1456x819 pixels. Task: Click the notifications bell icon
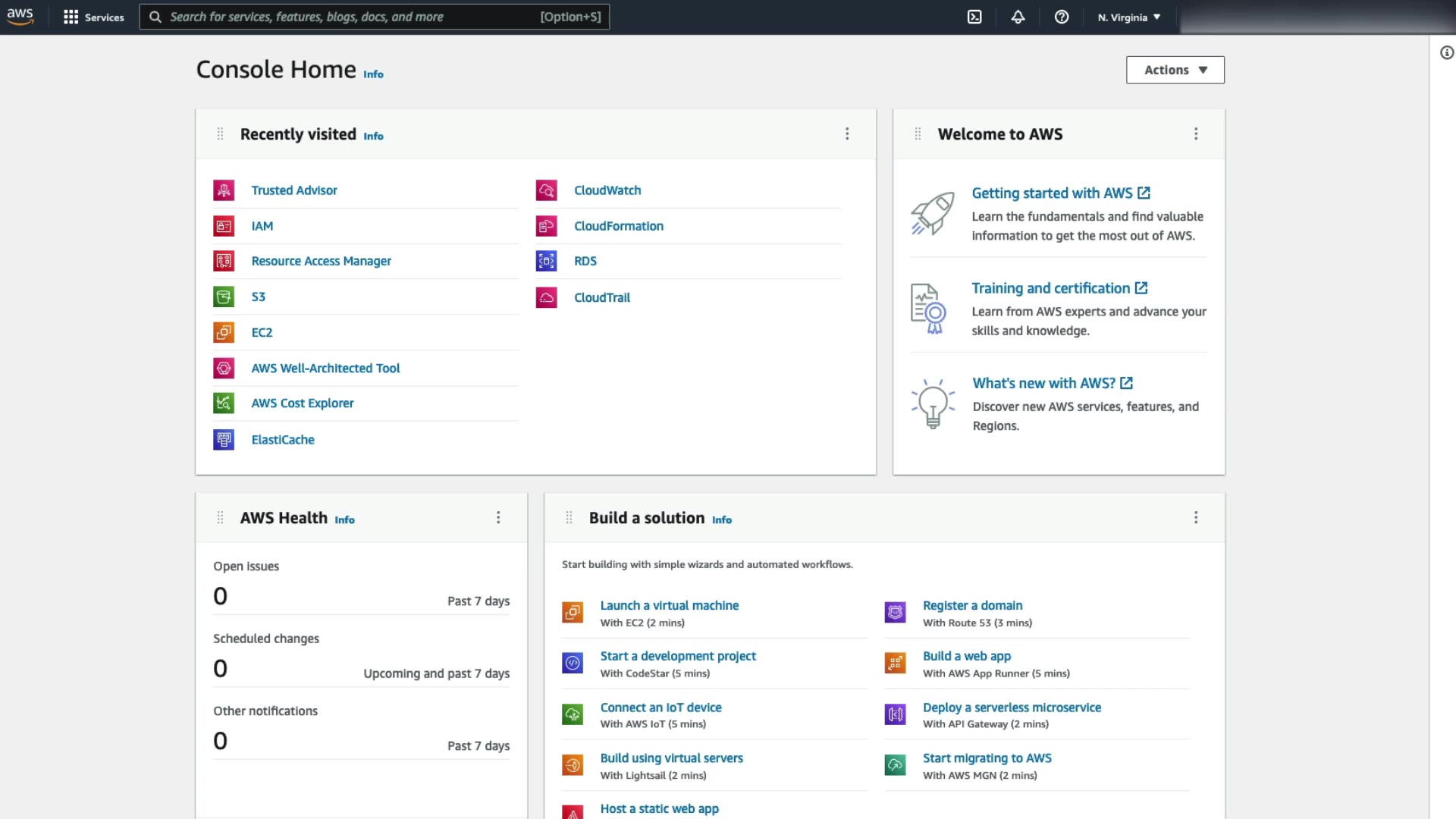(1018, 17)
